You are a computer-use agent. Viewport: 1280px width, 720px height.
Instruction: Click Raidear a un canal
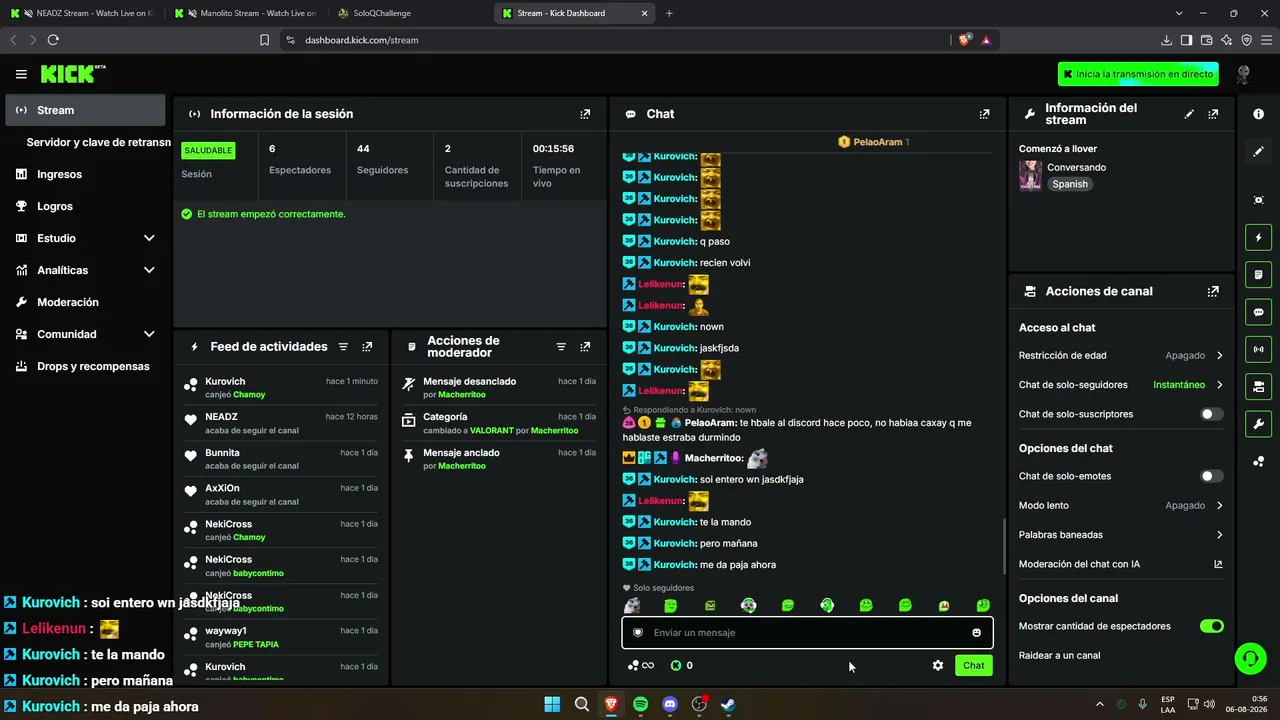pyautogui.click(x=1059, y=656)
